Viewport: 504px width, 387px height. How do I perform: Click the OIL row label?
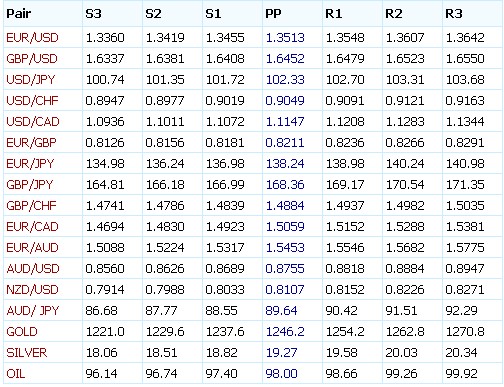coord(16,374)
